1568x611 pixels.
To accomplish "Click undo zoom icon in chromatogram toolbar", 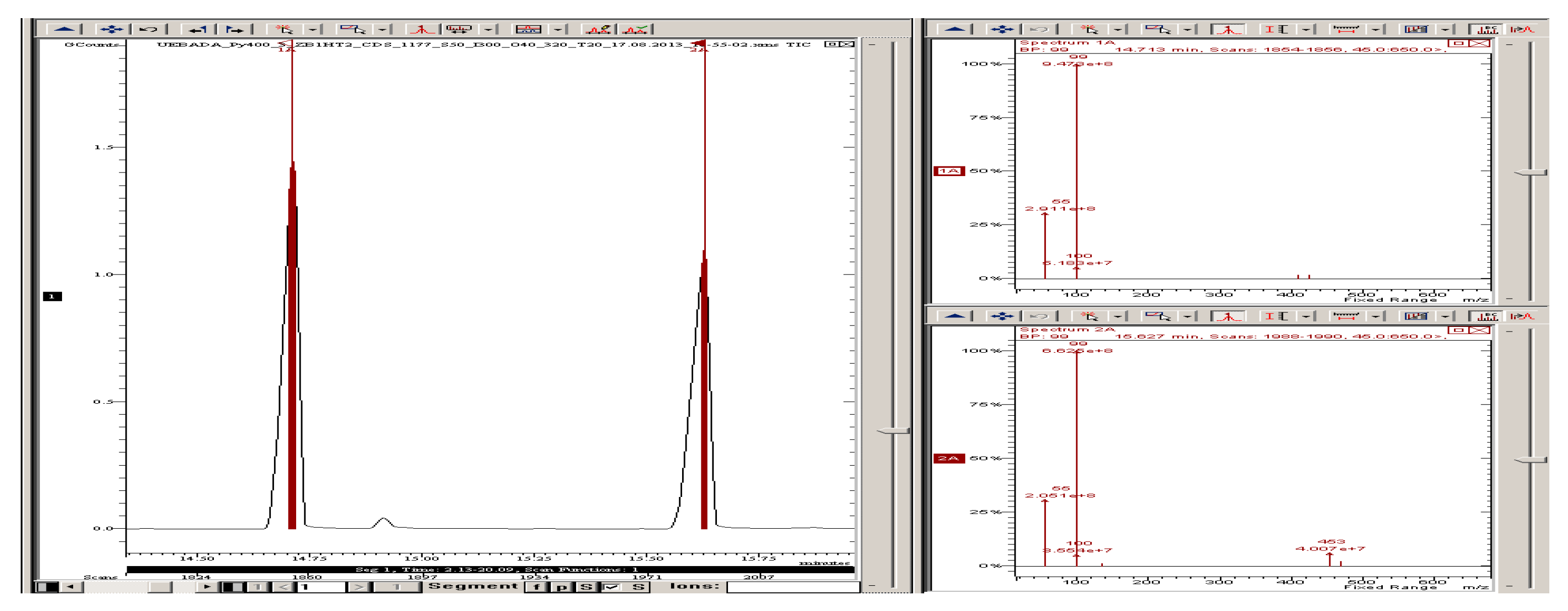I will 148,29.
